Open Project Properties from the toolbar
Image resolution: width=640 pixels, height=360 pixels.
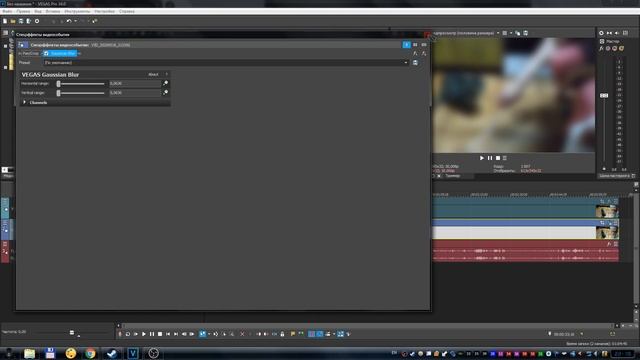(37, 21)
